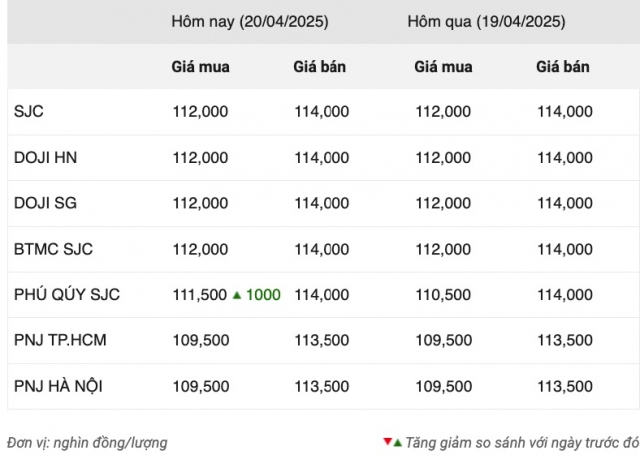Click the green up-arrow beside 1000
640x459 pixels.
pyautogui.click(x=237, y=295)
